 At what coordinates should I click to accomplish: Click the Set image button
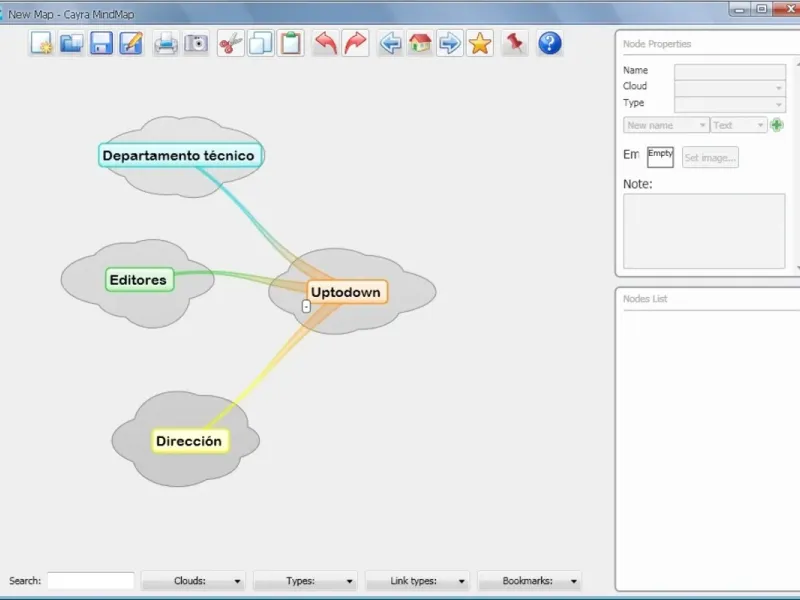(710, 158)
